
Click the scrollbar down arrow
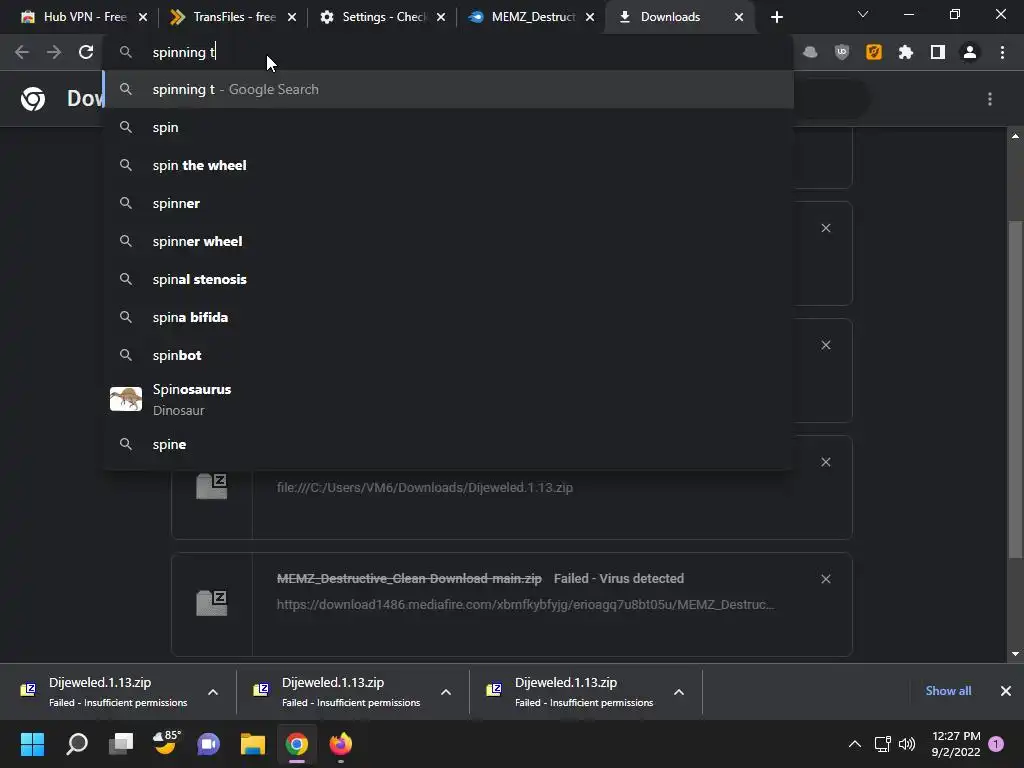point(1015,654)
